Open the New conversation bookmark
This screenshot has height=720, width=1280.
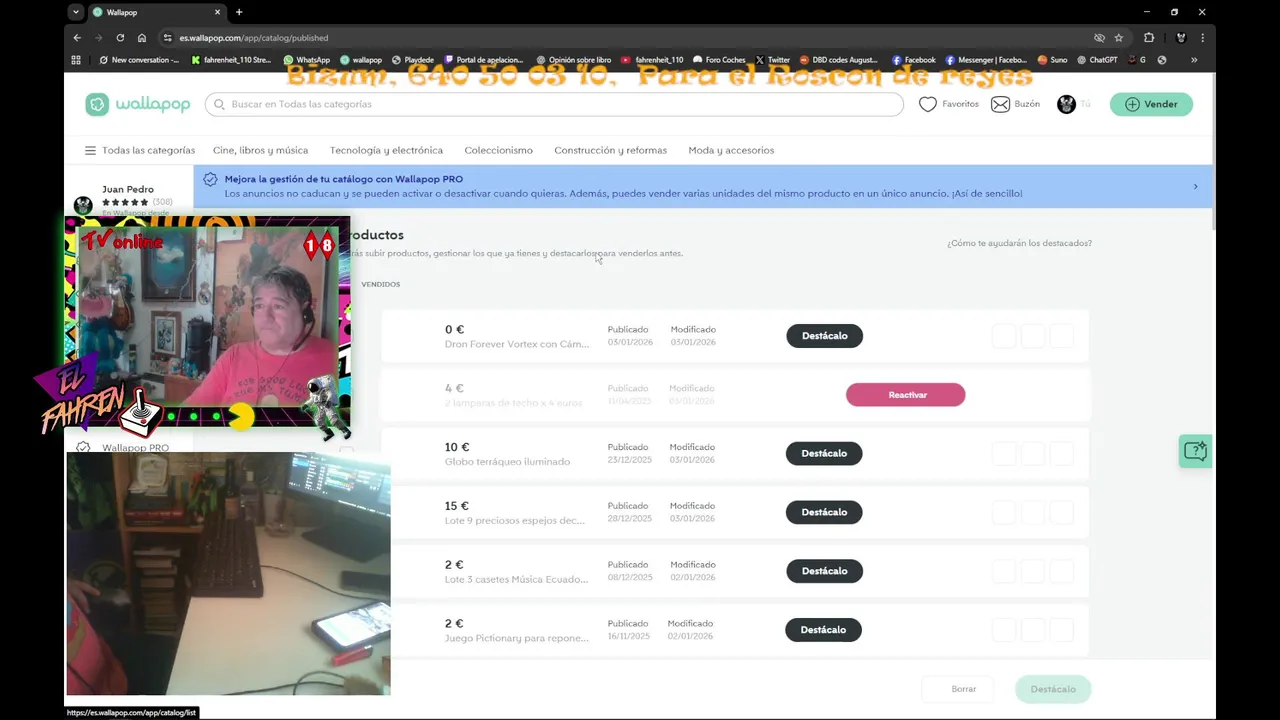pyautogui.click(x=139, y=60)
